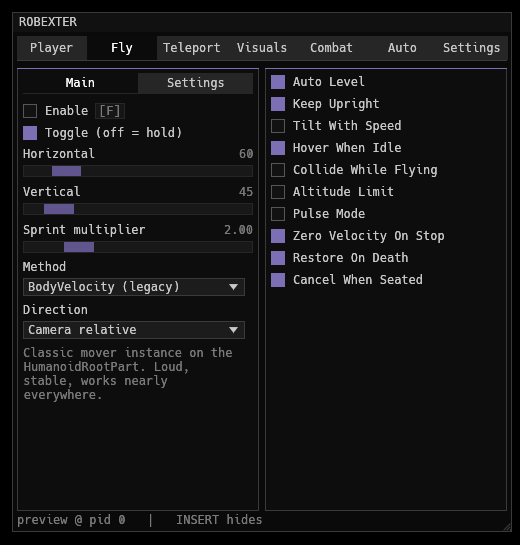Adjust the Sprint multiplier slider
Screen dimensions: 520x545
coord(138,247)
